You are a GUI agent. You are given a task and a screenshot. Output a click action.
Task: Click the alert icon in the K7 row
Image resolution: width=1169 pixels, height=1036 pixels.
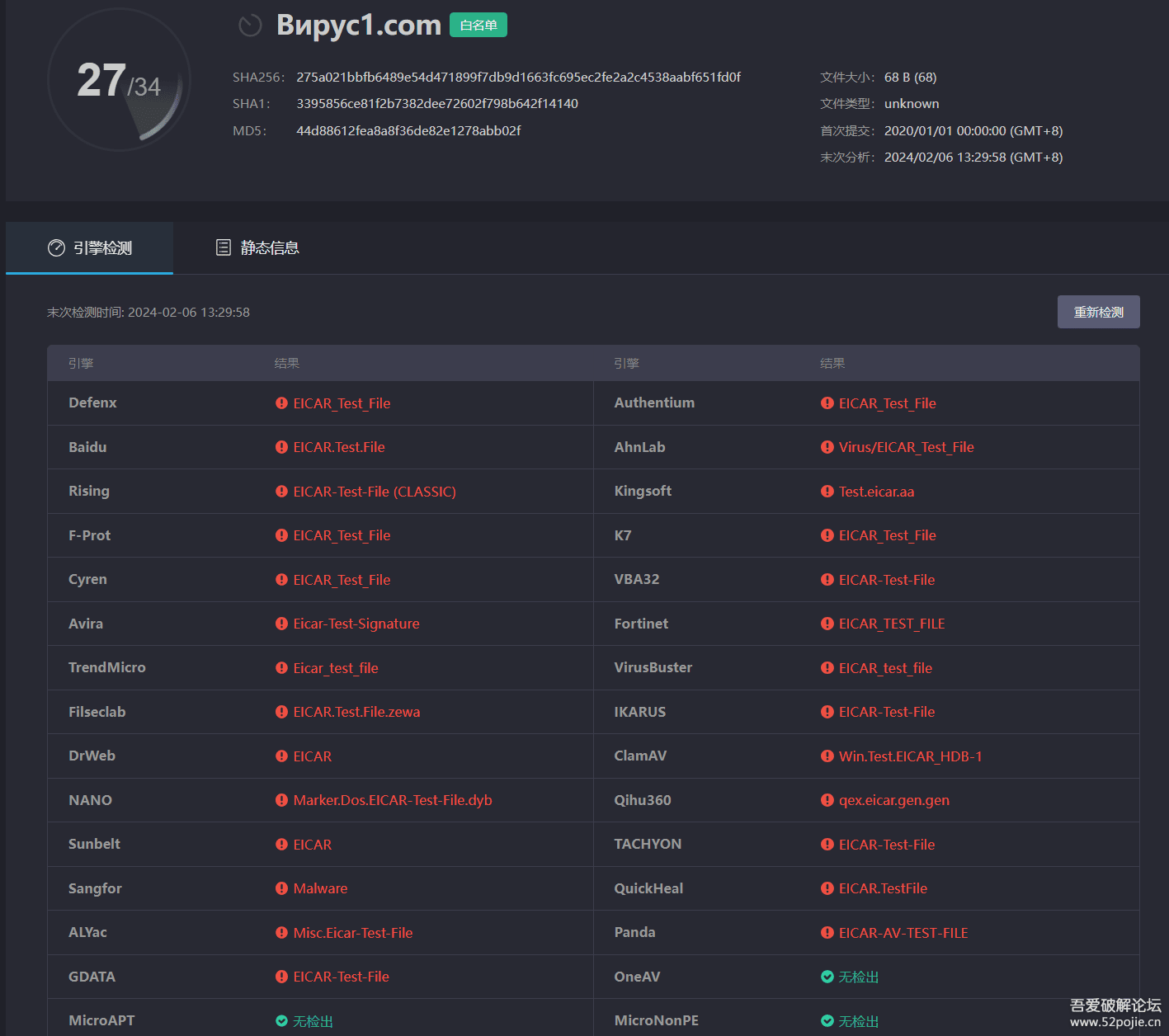tap(827, 535)
